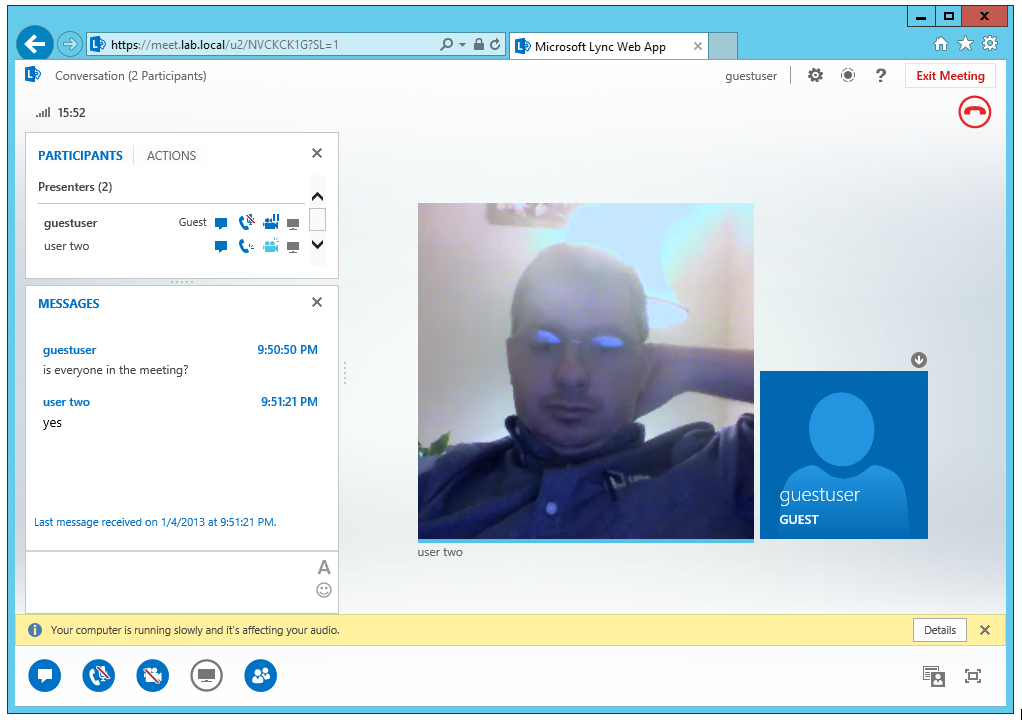Open the participants people button in bottom toolbar
The height and width of the screenshot is (720, 1022).
coord(261,676)
